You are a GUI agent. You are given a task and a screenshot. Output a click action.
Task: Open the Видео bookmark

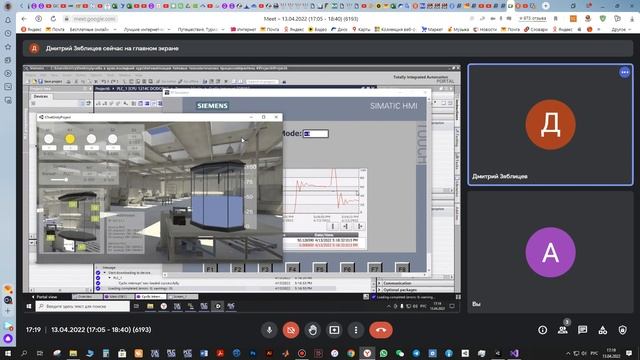pos(317,29)
